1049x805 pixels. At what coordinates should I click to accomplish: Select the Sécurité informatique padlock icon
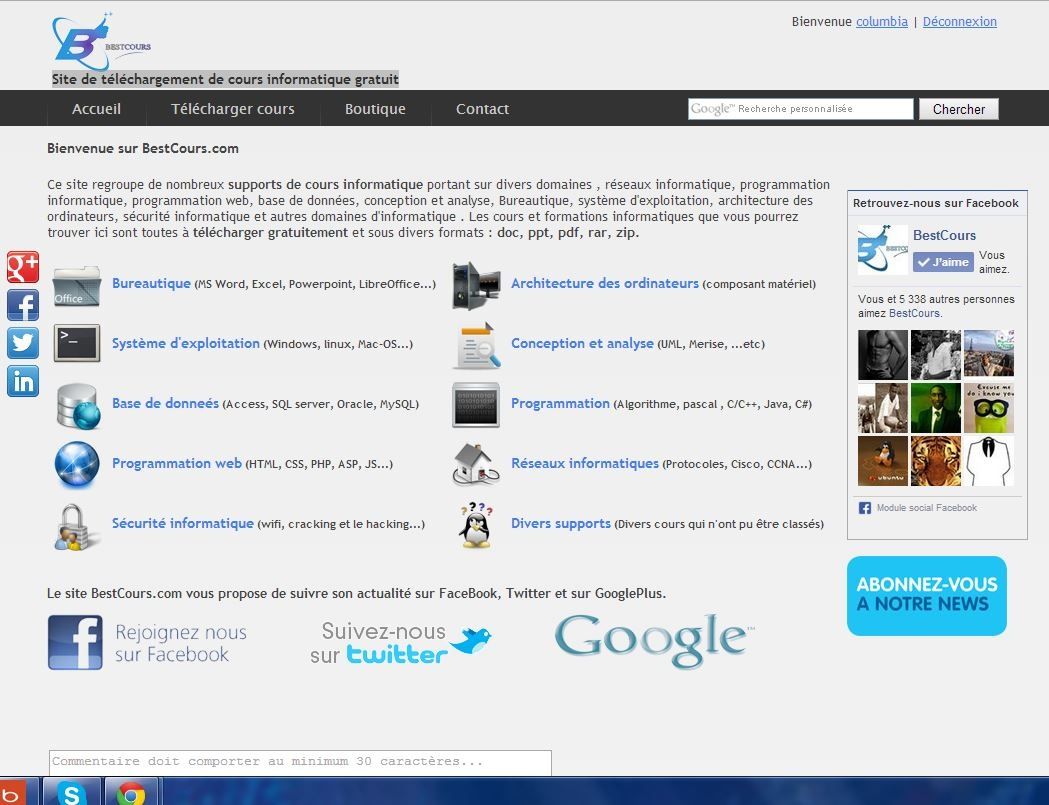click(x=77, y=525)
